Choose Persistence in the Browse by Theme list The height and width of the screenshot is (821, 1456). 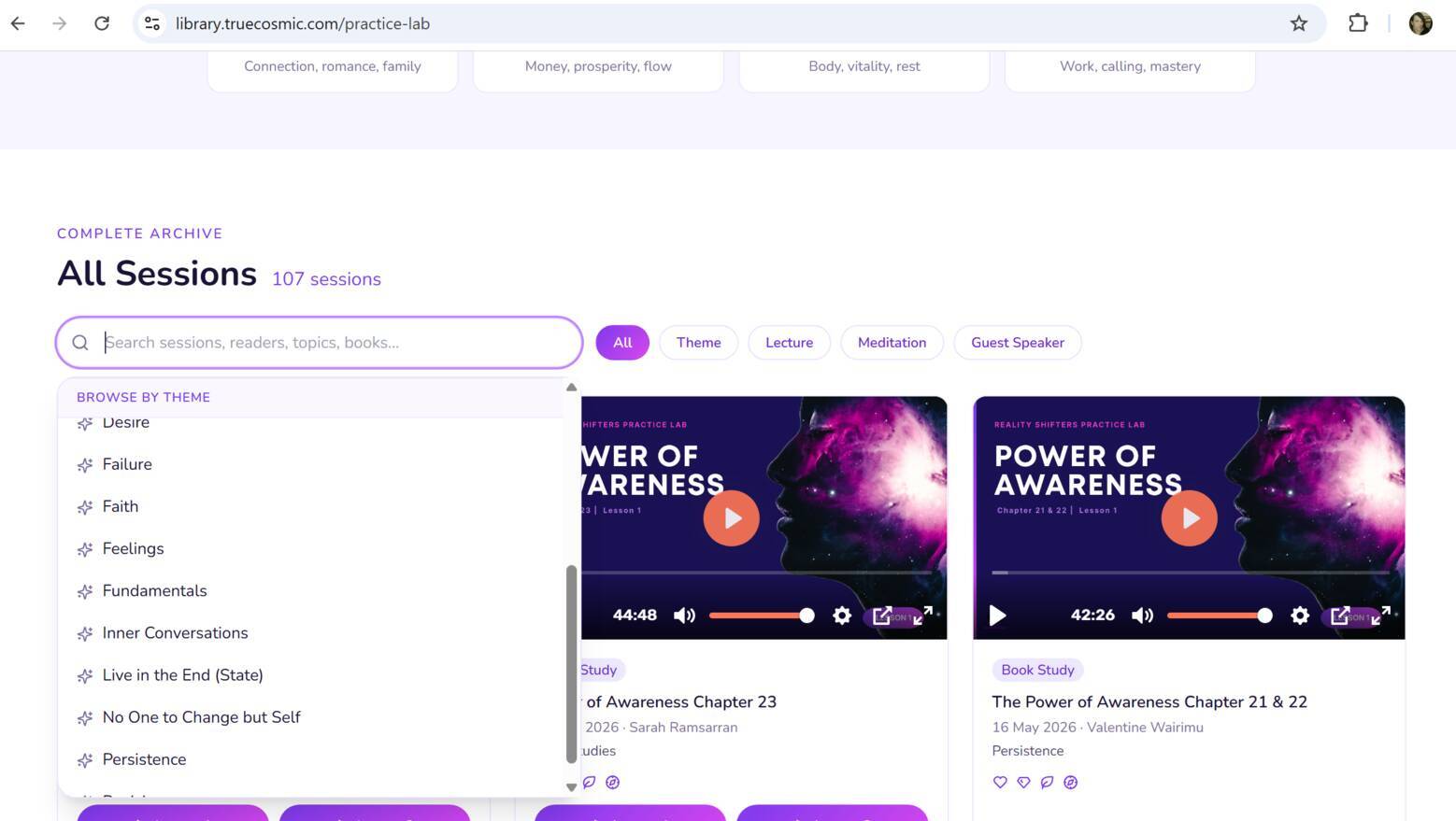click(x=312, y=759)
